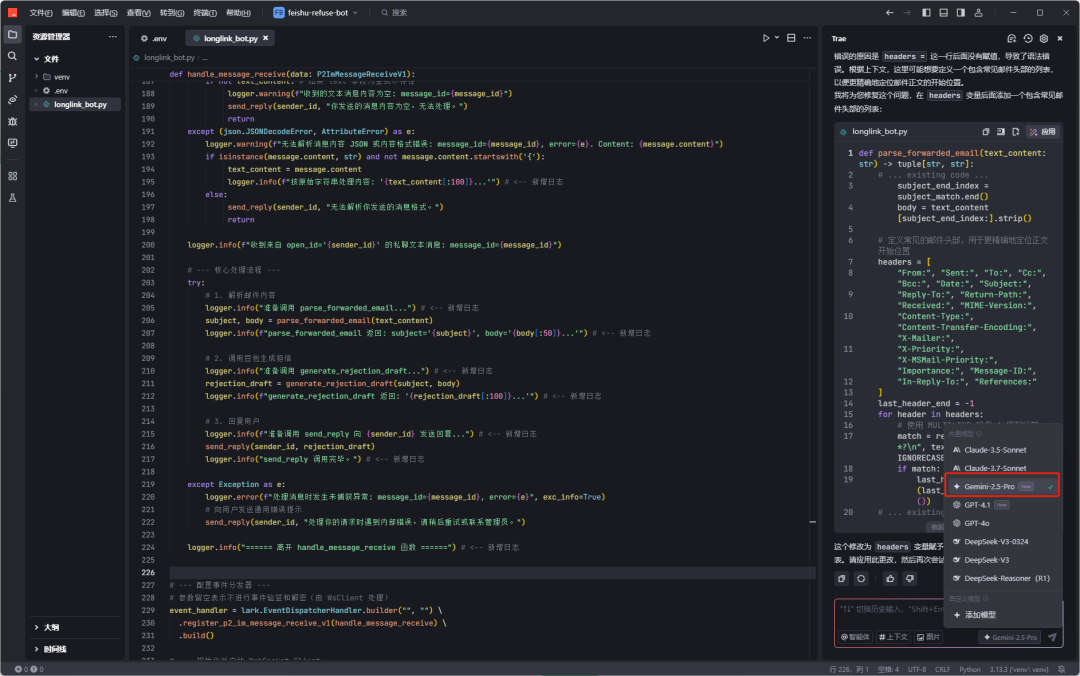Expand the venv folder in explorer

coord(60,76)
